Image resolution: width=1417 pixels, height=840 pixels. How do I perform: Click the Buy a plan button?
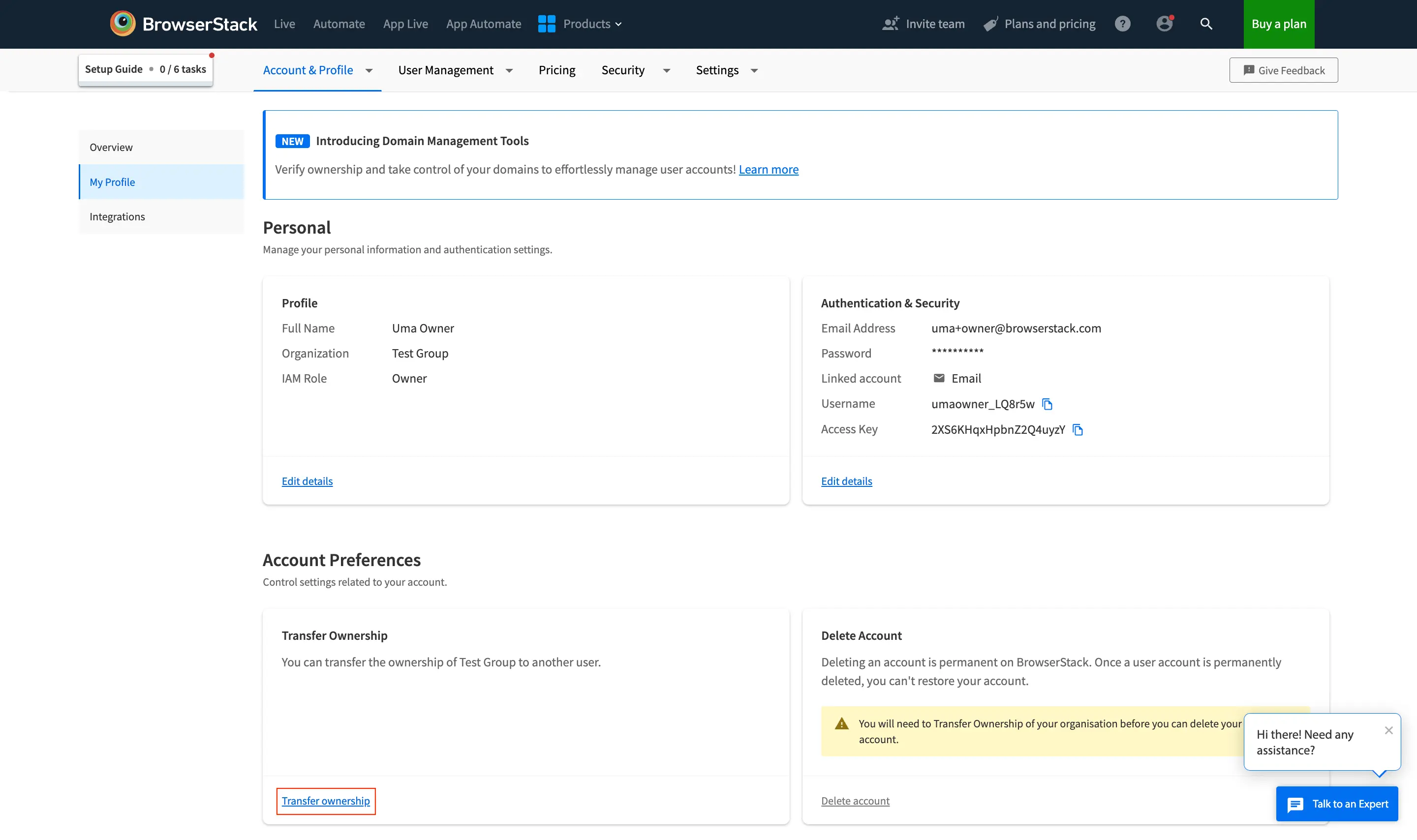coord(1279,24)
